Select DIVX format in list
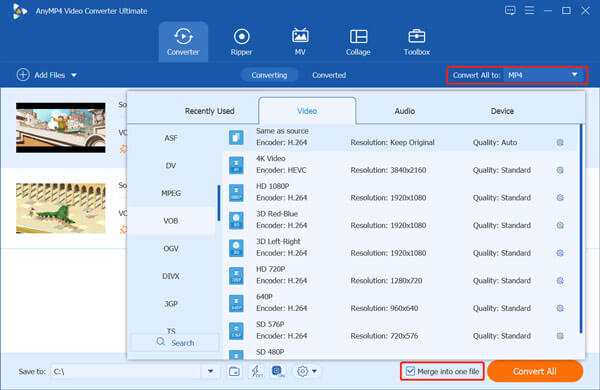This screenshot has width=600, height=390. click(x=171, y=276)
